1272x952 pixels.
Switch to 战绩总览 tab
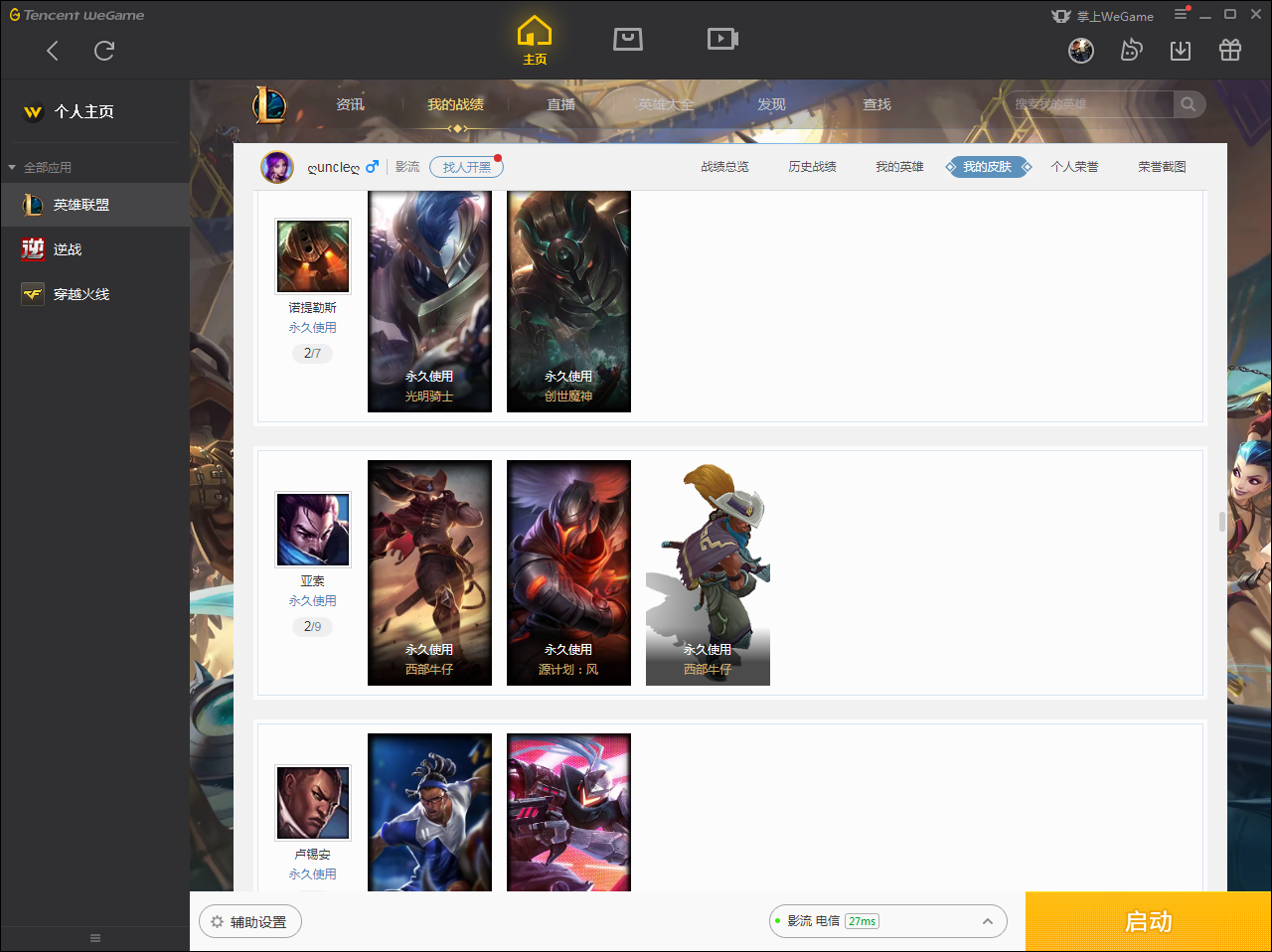(724, 167)
